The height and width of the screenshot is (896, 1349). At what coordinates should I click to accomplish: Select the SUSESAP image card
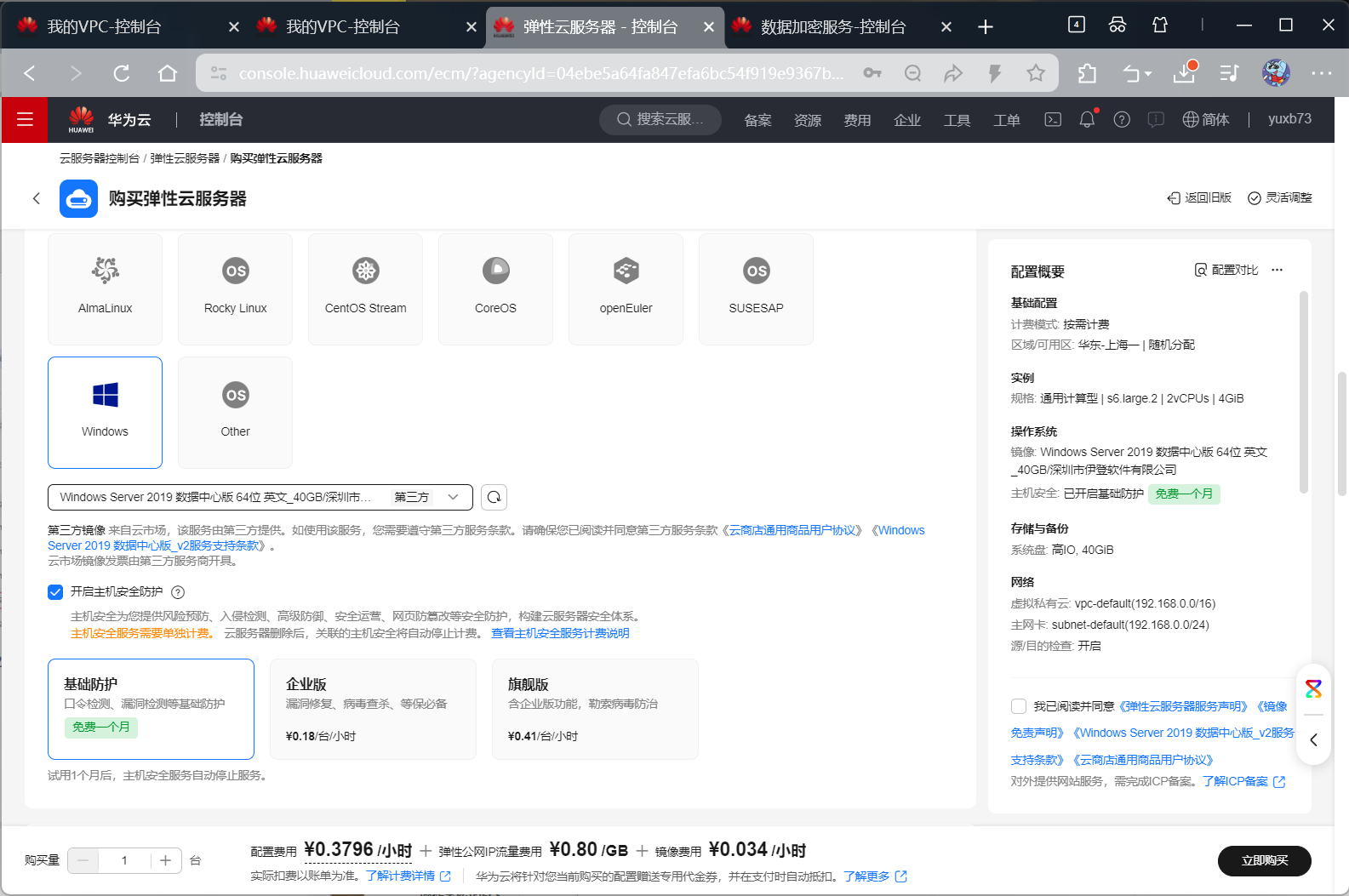point(756,289)
